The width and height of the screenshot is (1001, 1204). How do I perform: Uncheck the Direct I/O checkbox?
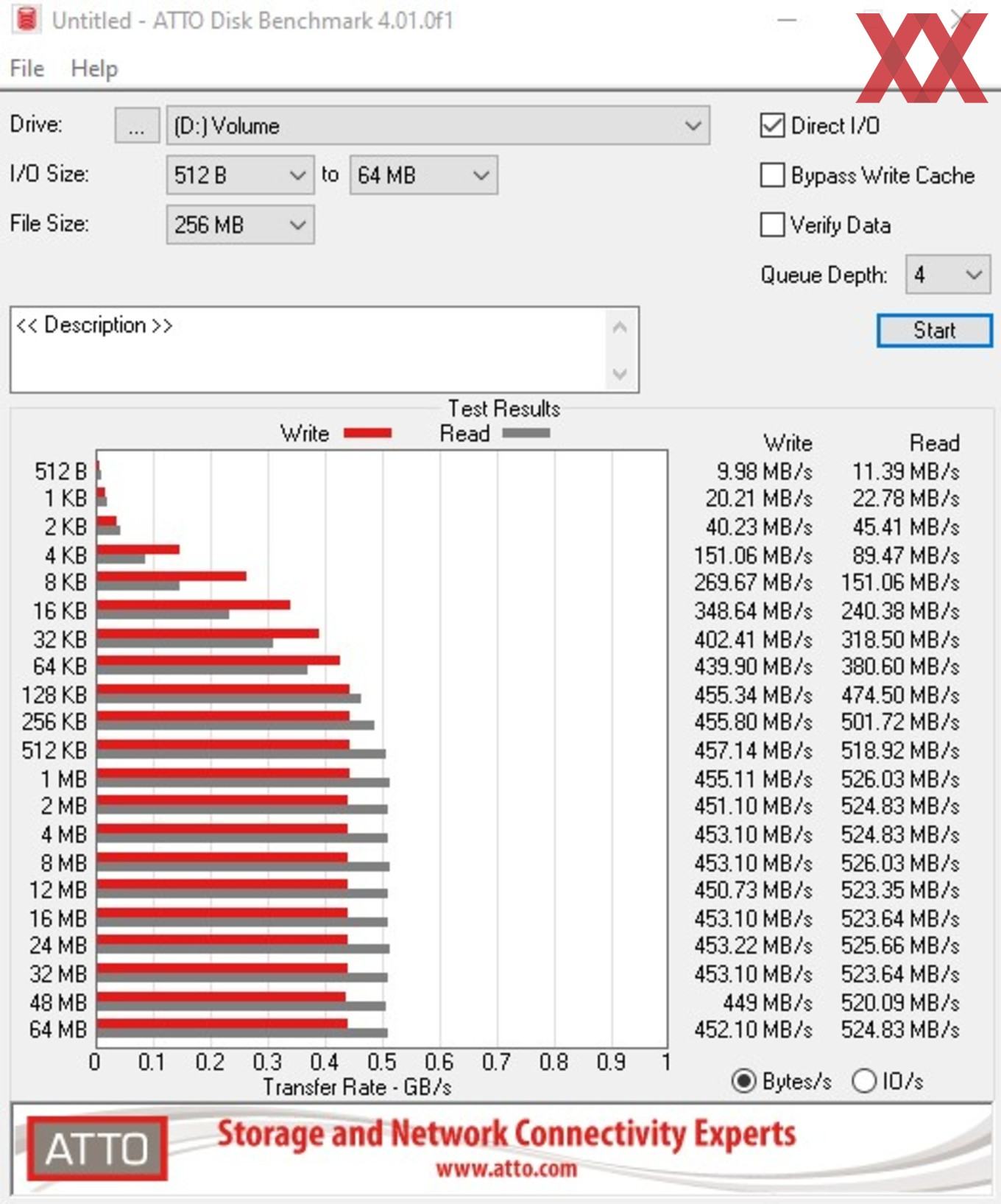(x=772, y=126)
